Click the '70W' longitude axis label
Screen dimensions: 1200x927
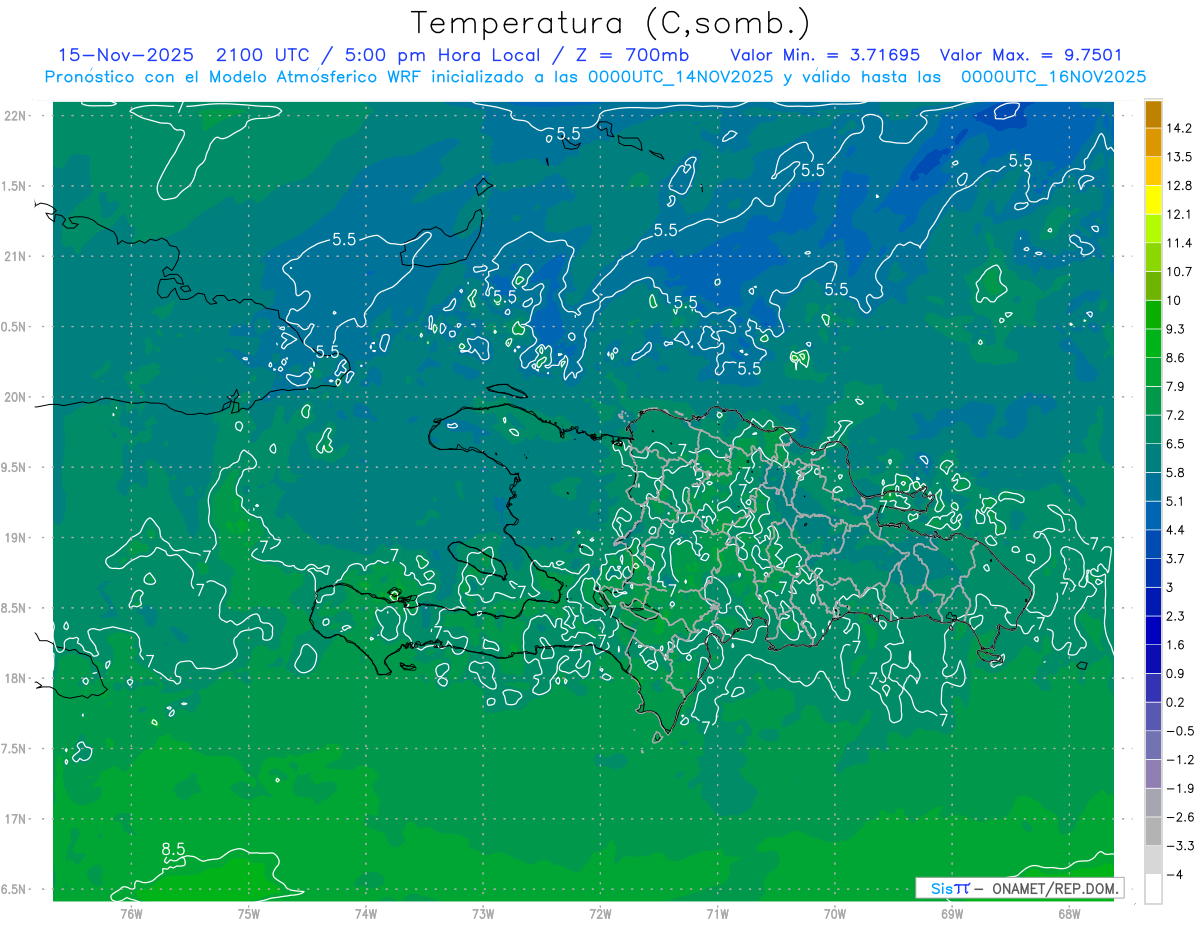(835, 914)
